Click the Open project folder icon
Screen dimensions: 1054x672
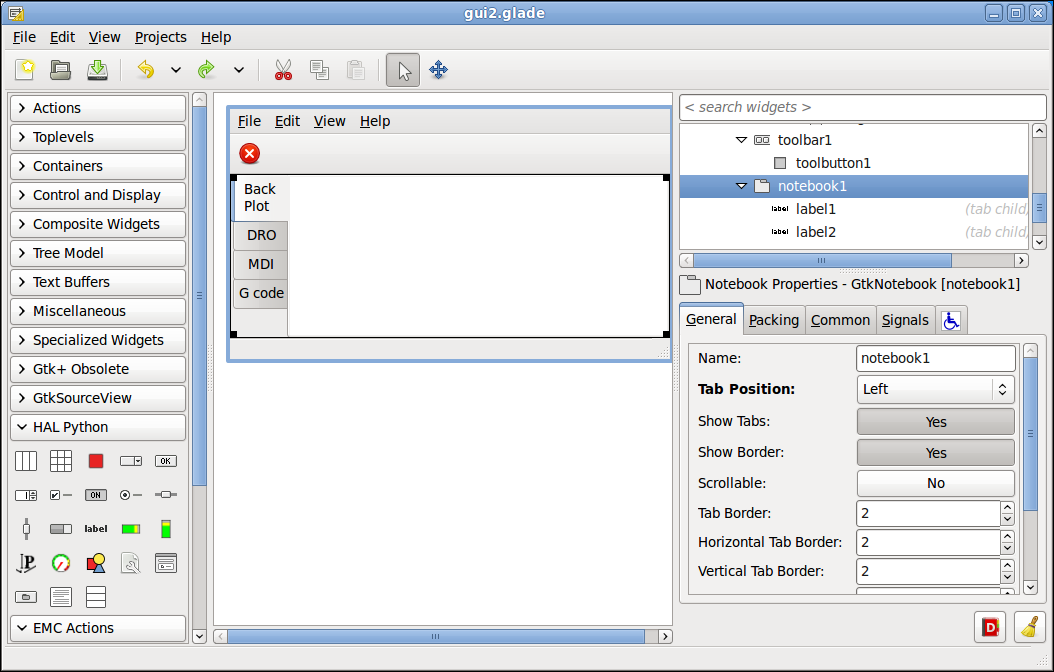tap(60, 69)
